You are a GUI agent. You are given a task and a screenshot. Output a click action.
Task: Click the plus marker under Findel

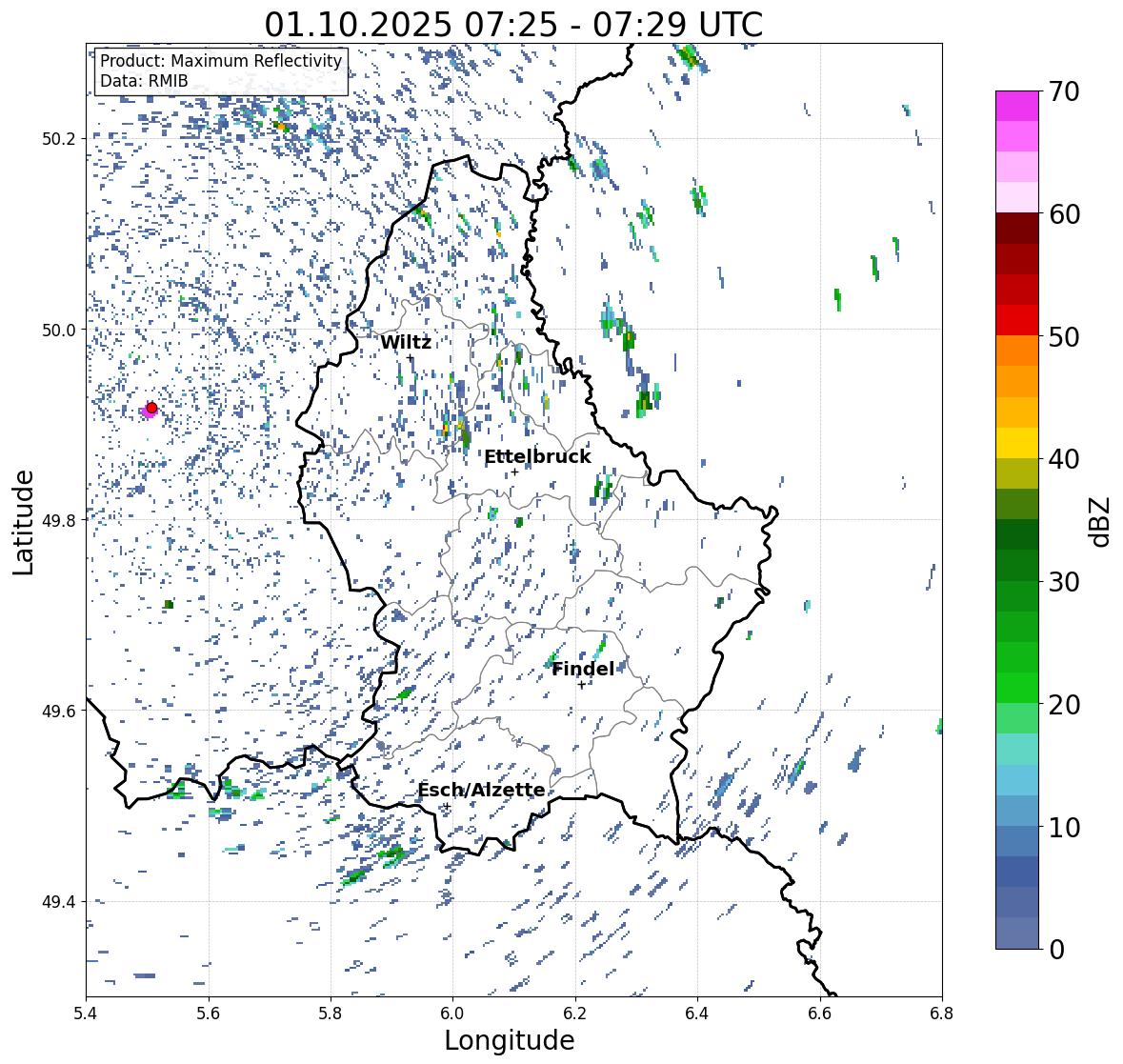click(x=582, y=685)
